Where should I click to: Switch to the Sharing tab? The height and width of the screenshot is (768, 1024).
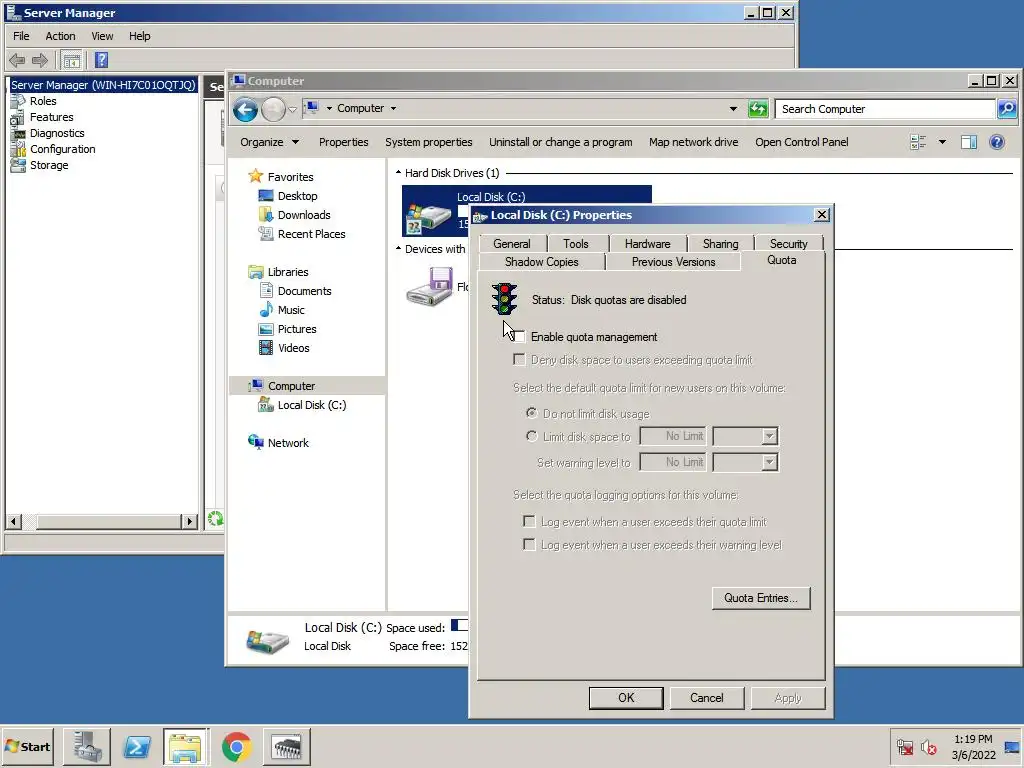[720, 244]
